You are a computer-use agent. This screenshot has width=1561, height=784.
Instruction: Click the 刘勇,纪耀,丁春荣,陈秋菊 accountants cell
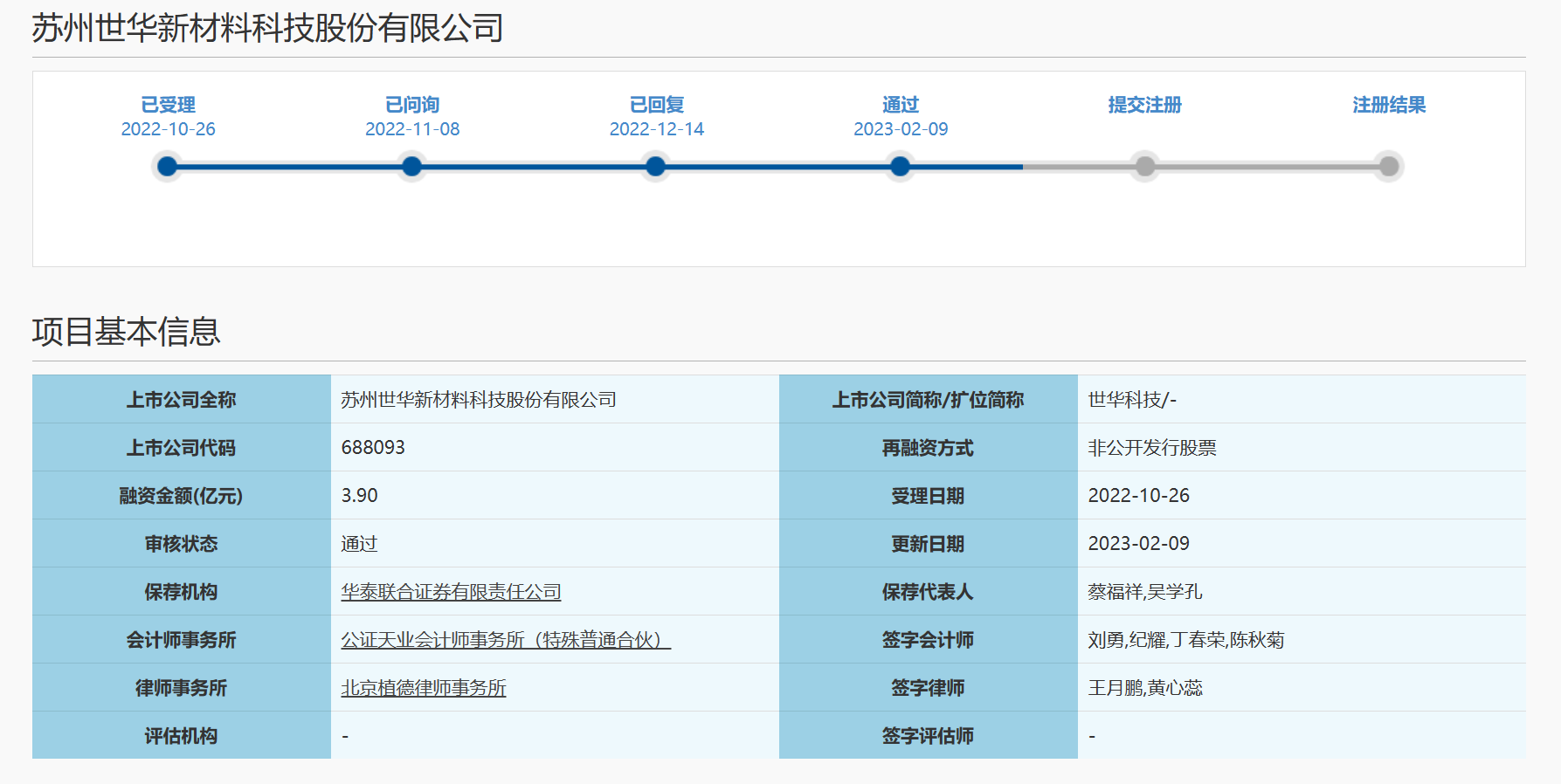click(x=1302, y=639)
